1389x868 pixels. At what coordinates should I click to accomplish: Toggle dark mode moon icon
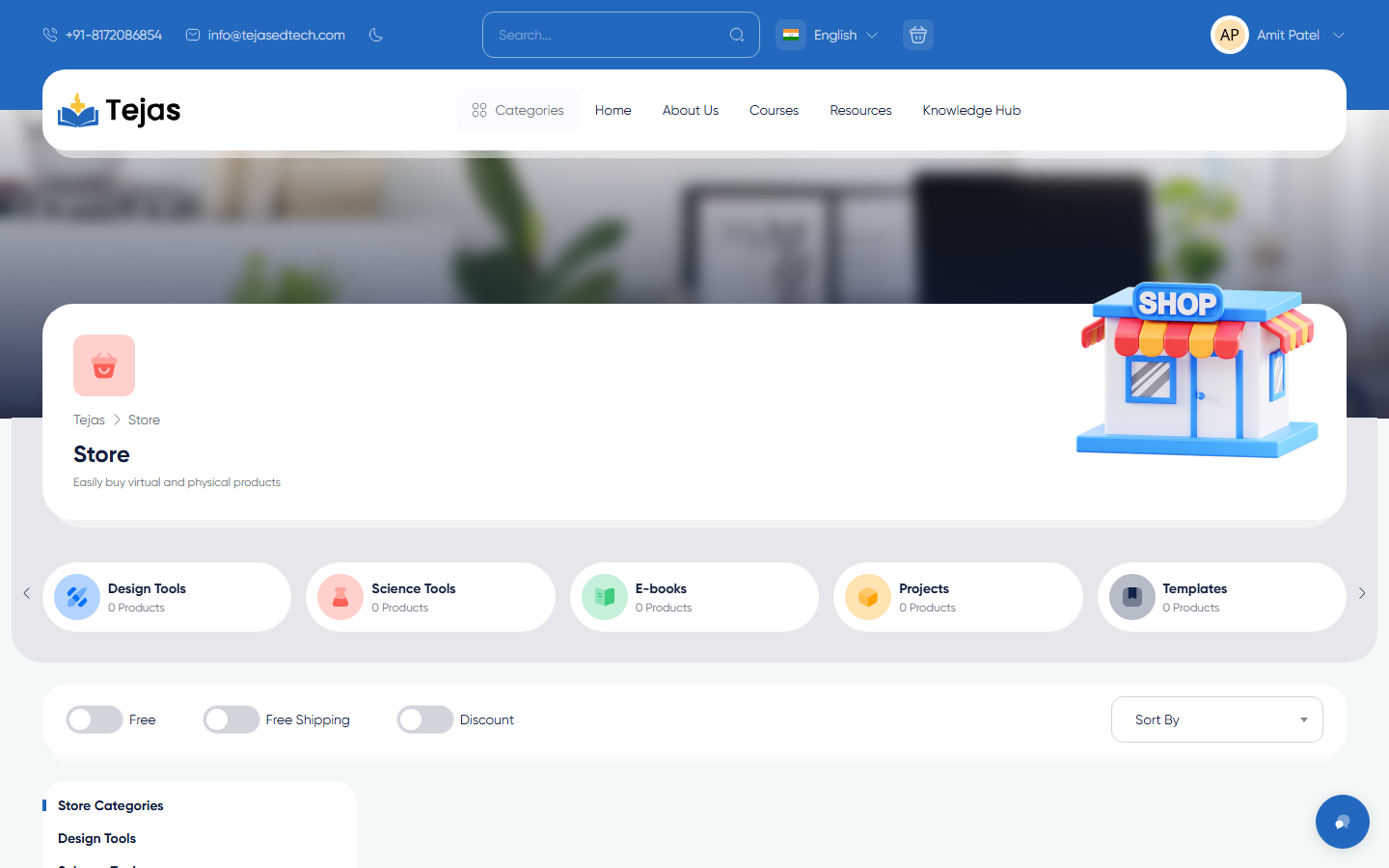[376, 35]
